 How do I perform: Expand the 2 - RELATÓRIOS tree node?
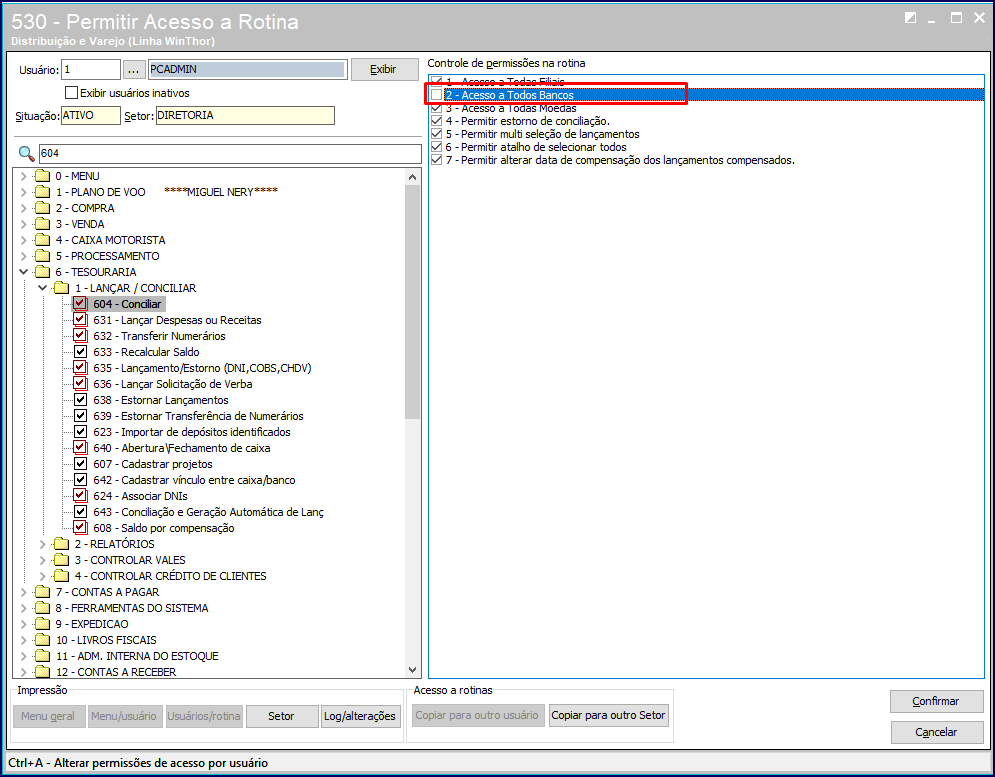[43, 543]
